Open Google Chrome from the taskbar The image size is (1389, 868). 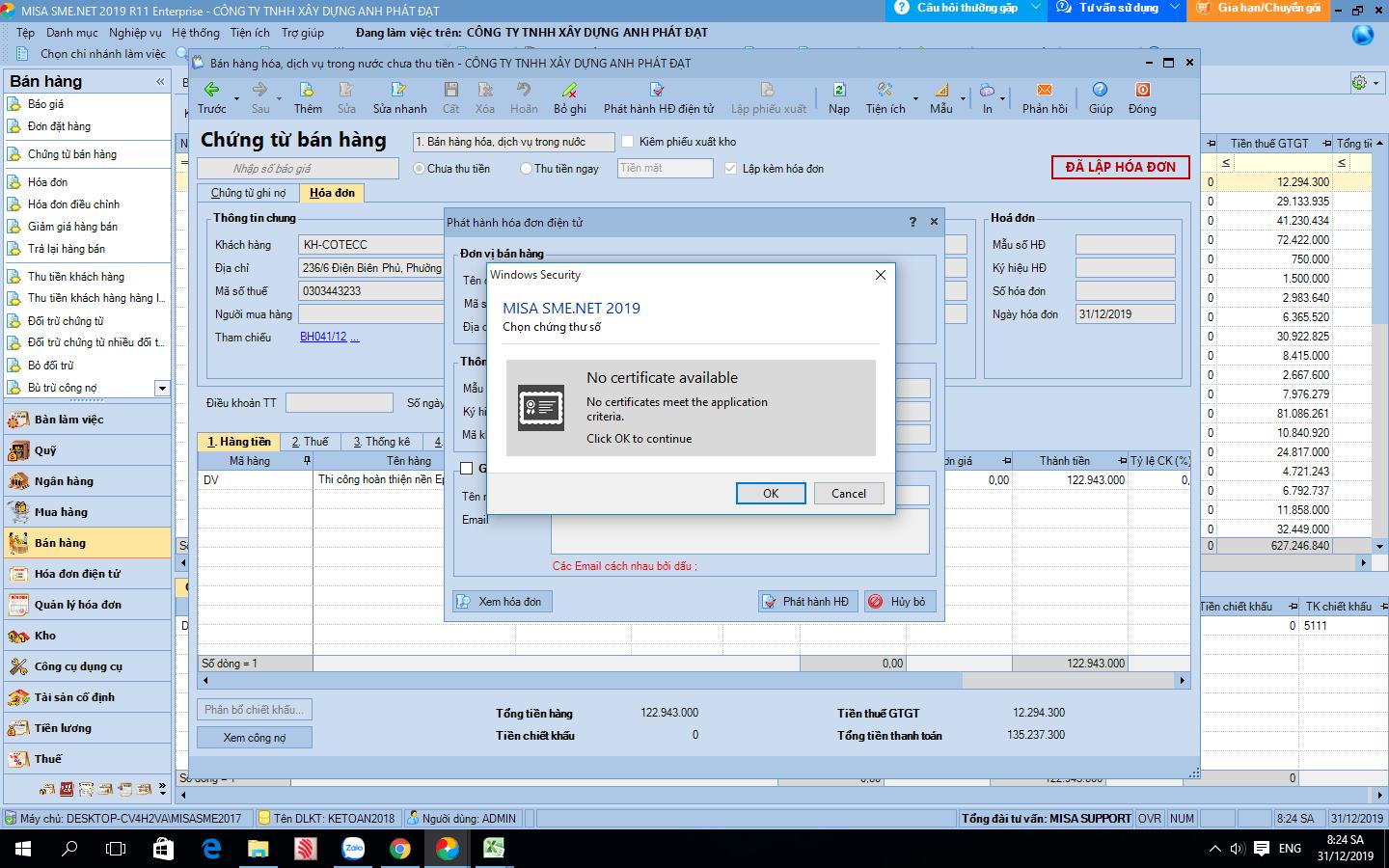click(400, 849)
